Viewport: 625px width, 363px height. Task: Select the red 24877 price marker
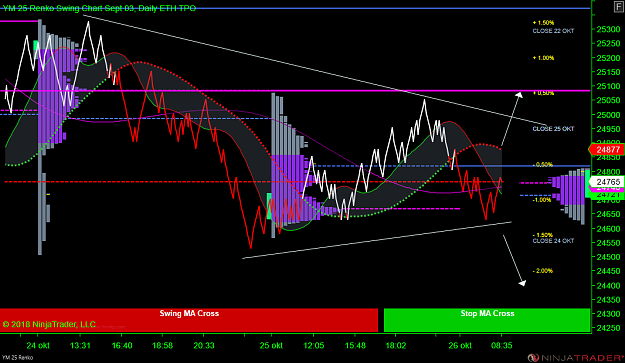pos(607,149)
